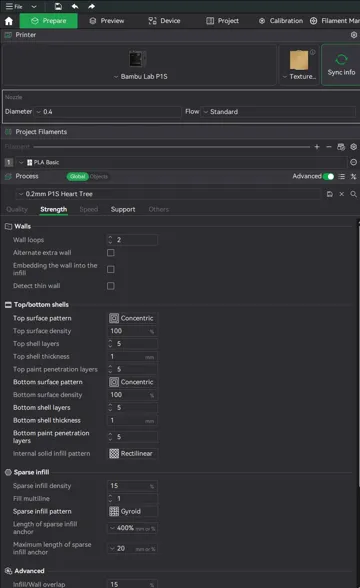
Task: Switch process scope to Objects
Action: click(x=99, y=176)
